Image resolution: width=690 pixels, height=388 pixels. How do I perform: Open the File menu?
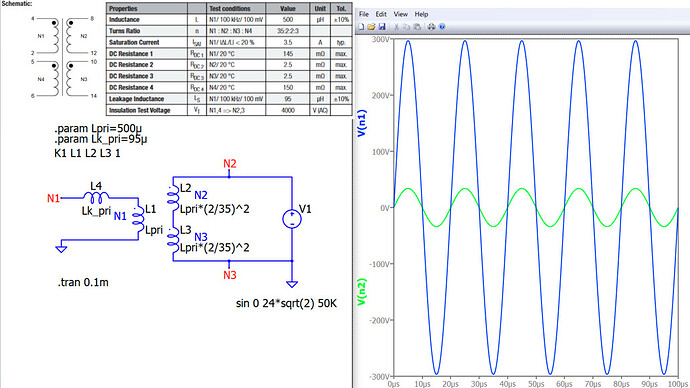(x=364, y=14)
